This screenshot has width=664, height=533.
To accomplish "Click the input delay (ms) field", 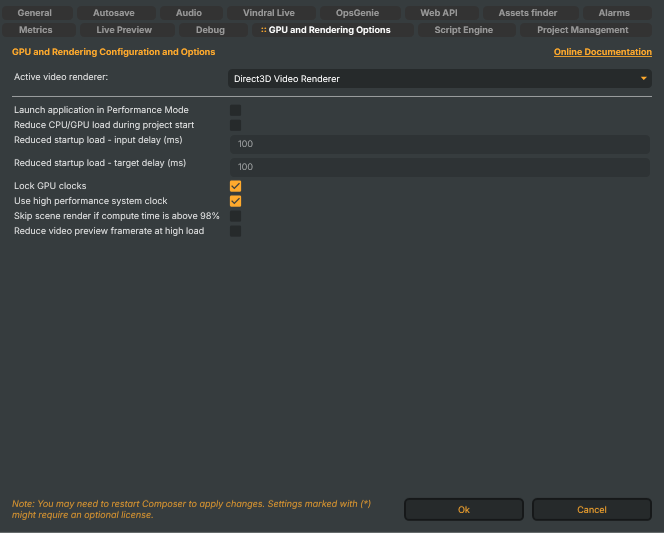I will click(440, 144).
